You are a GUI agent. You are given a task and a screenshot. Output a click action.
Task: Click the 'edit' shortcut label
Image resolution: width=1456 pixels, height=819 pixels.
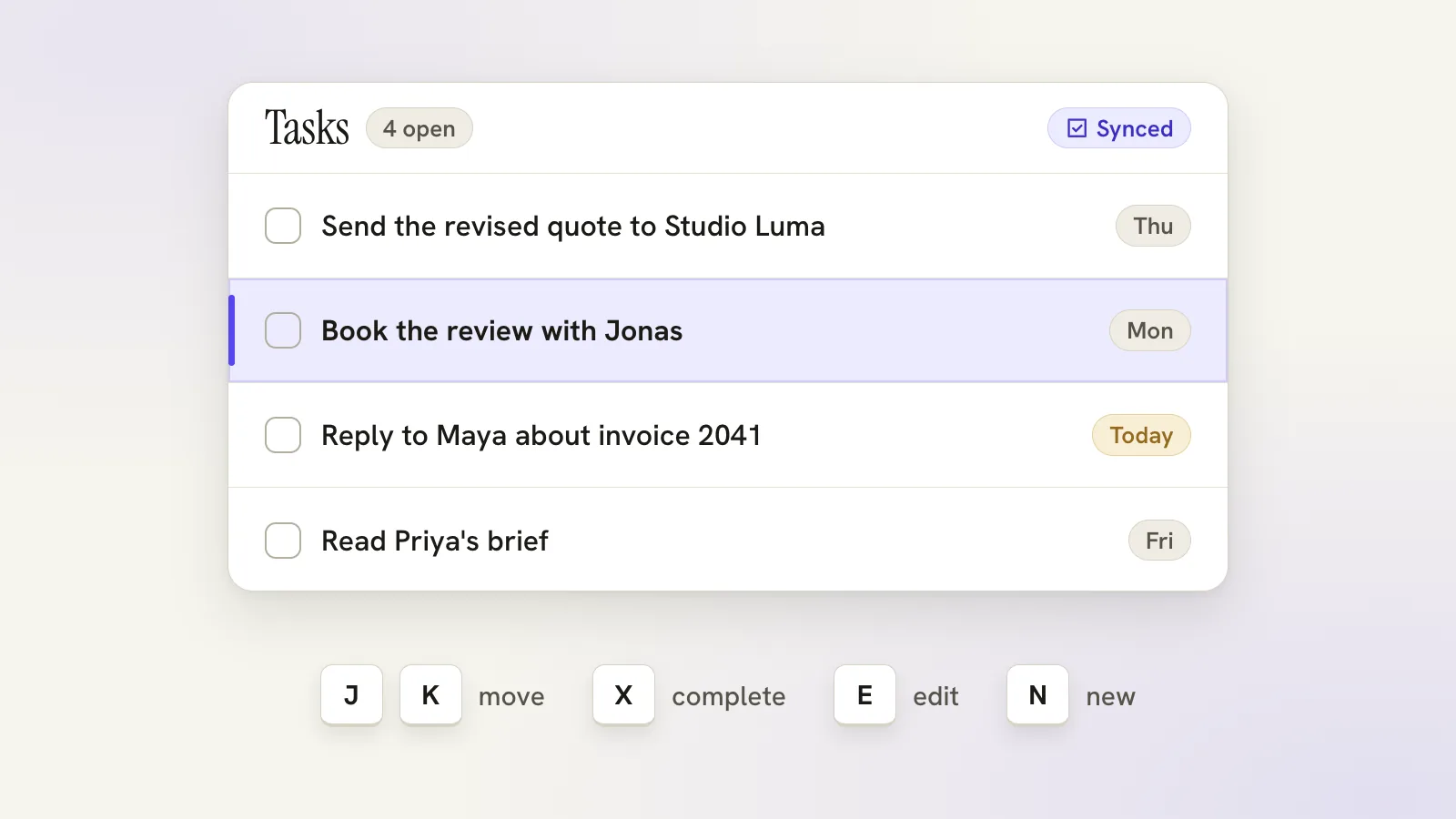935,697
